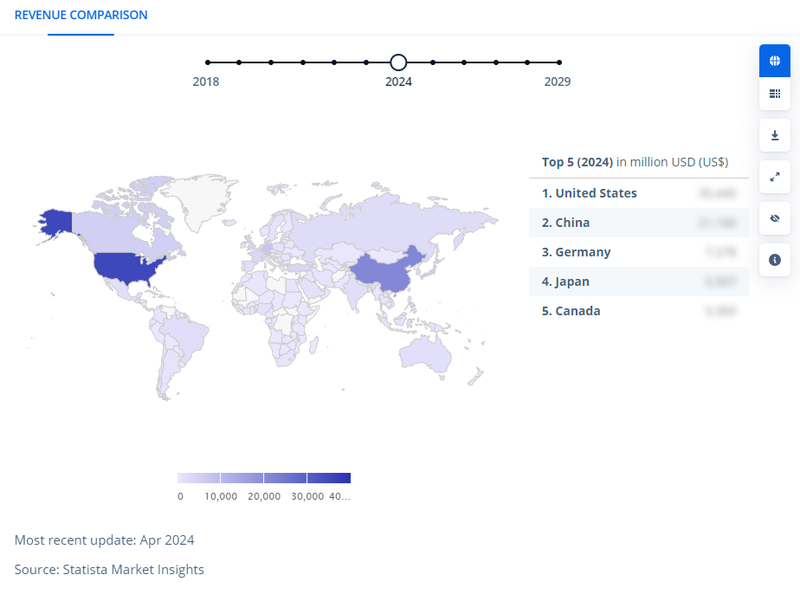Toggle the hide-values eye icon
Image resolution: width=800 pixels, height=589 pixels.
774,218
